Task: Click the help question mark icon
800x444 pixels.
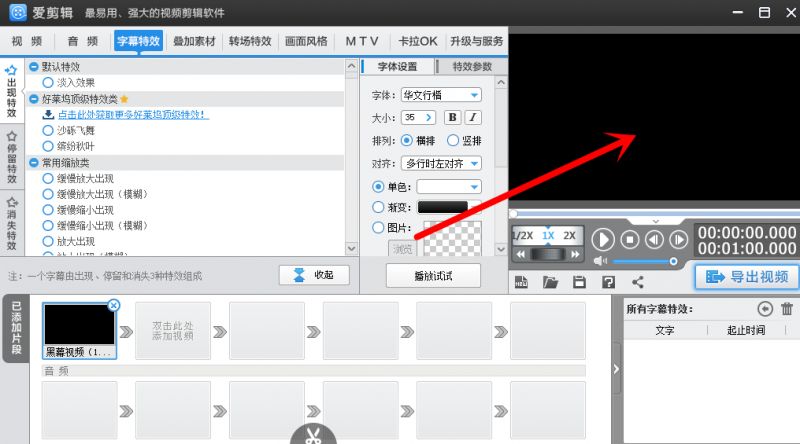Action: (x=608, y=283)
